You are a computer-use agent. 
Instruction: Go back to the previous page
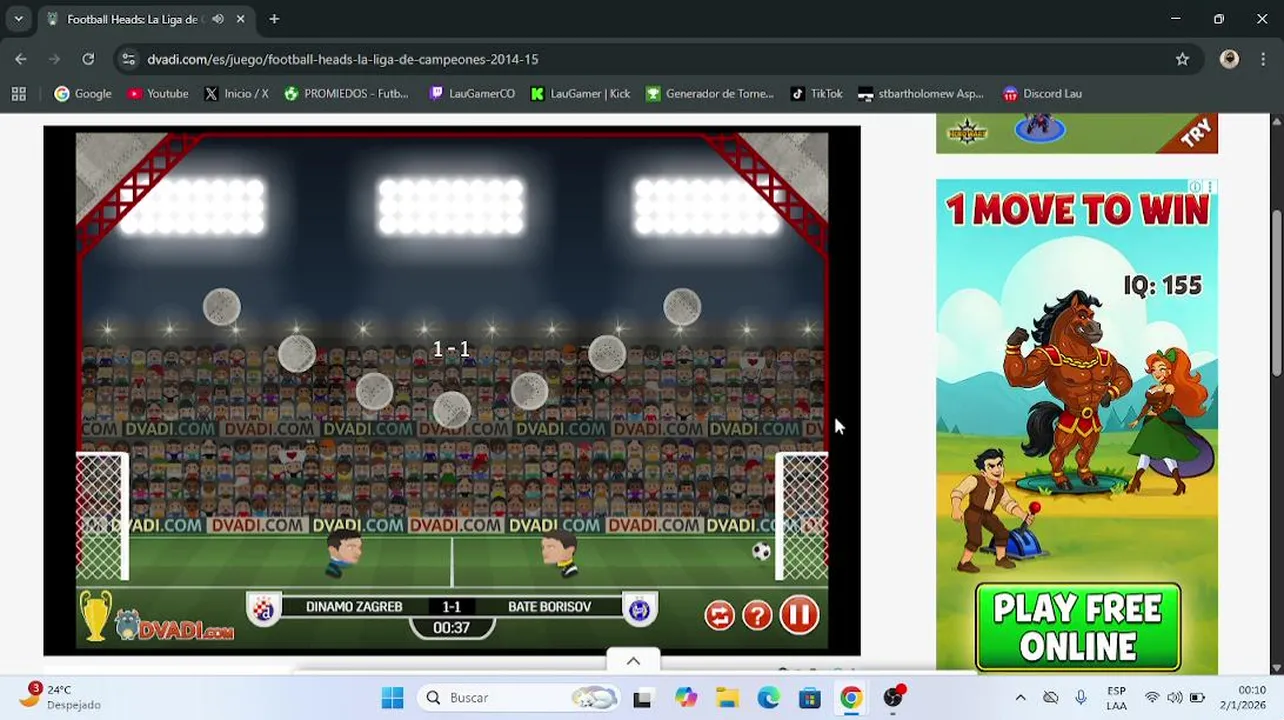pyautogui.click(x=21, y=59)
